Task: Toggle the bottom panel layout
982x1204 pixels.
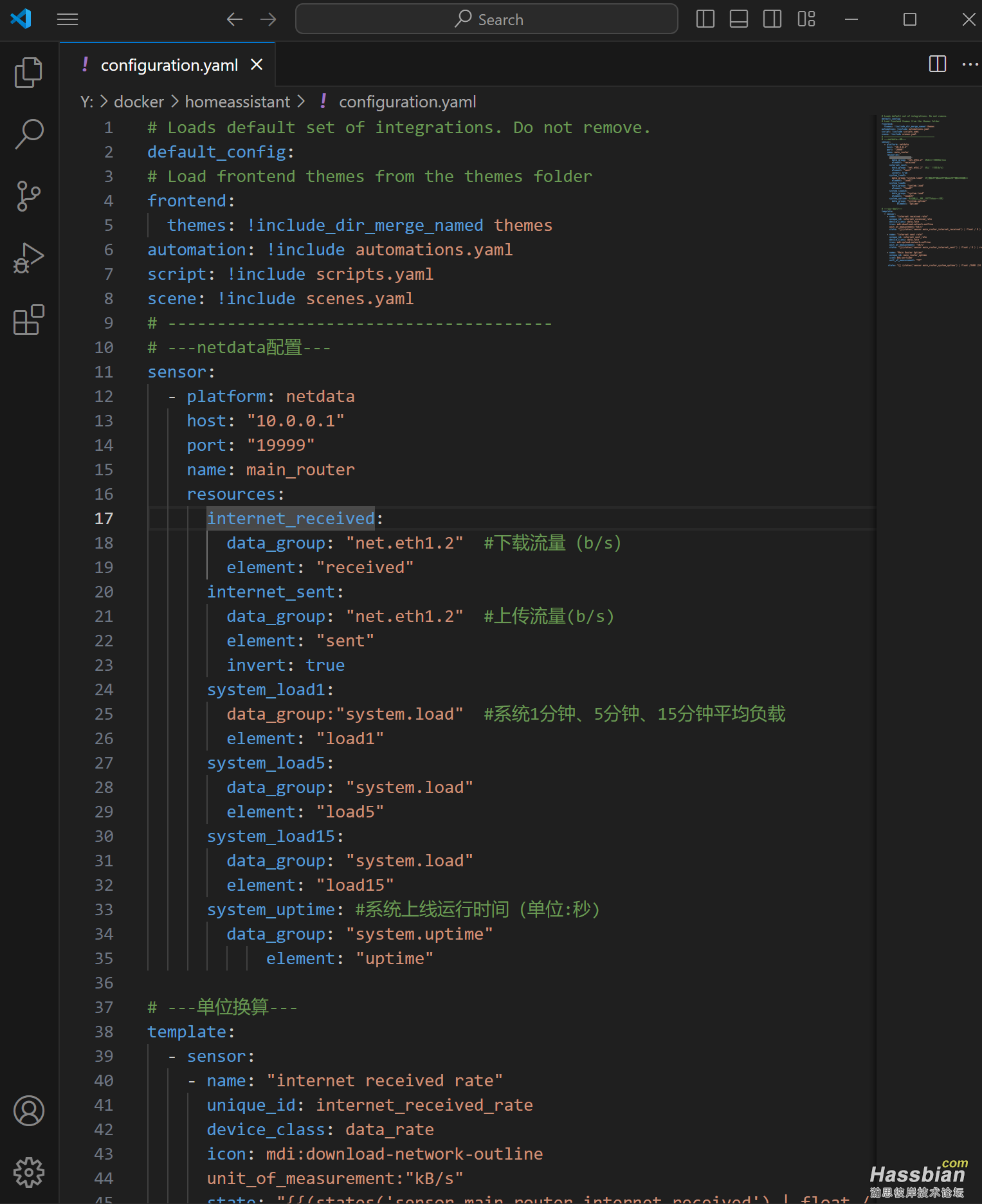Action: tap(739, 19)
